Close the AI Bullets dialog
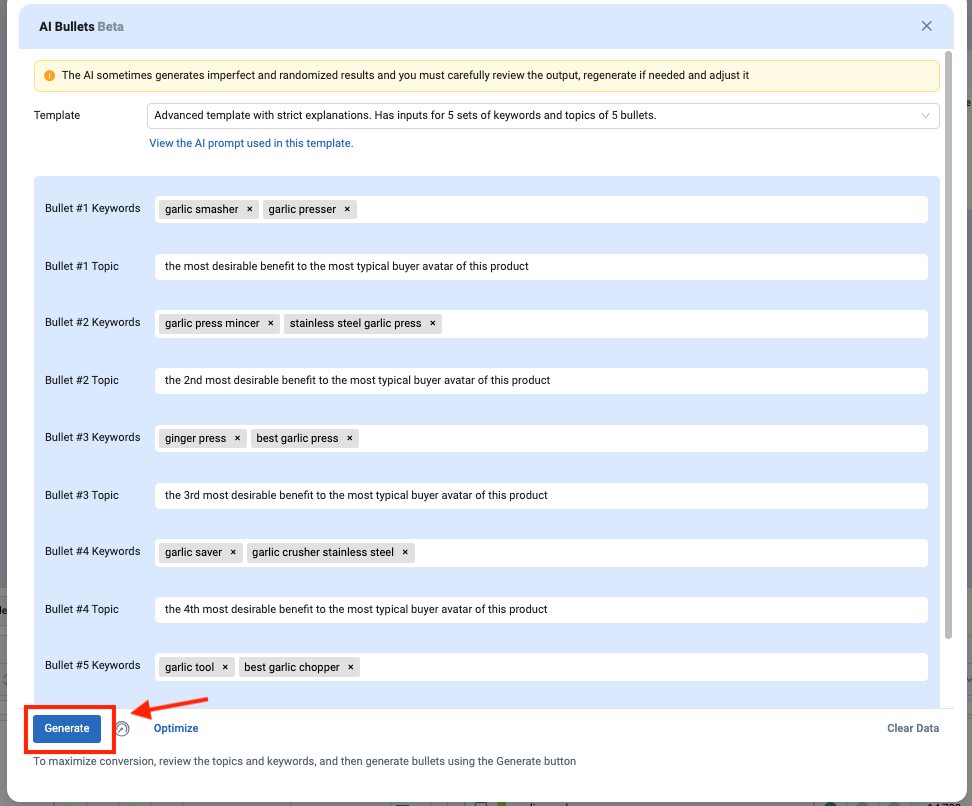This screenshot has height=806, width=972. (926, 26)
